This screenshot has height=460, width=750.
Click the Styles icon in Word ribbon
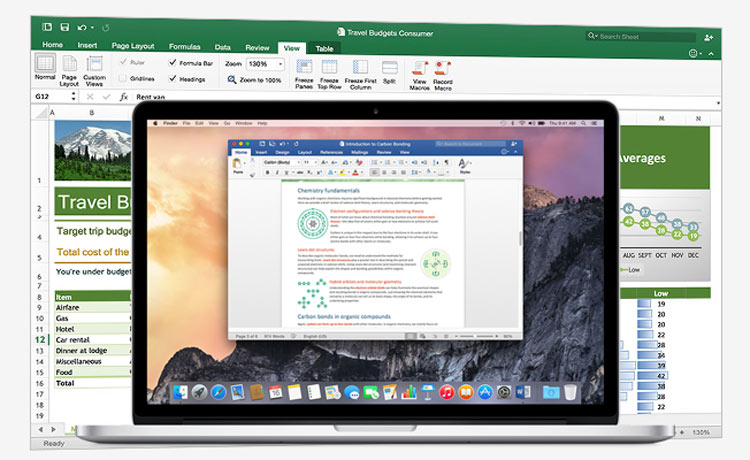click(464, 164)
